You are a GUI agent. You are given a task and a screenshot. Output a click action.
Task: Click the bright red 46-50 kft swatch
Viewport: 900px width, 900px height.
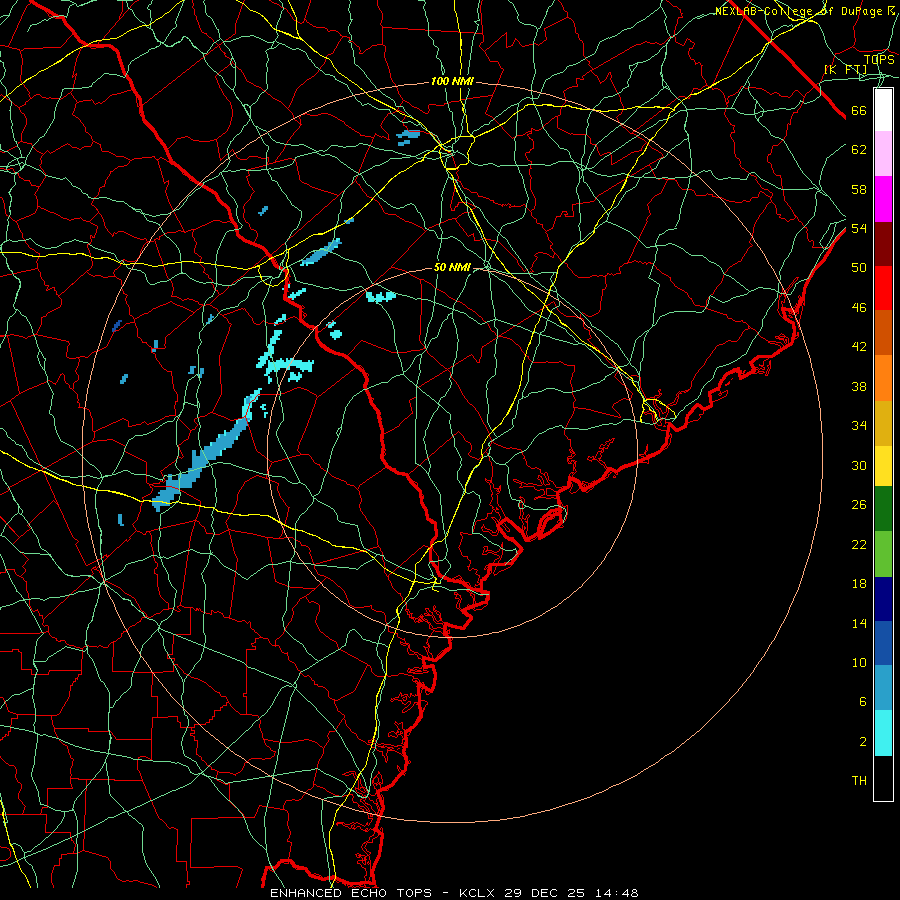pos(883,288)
